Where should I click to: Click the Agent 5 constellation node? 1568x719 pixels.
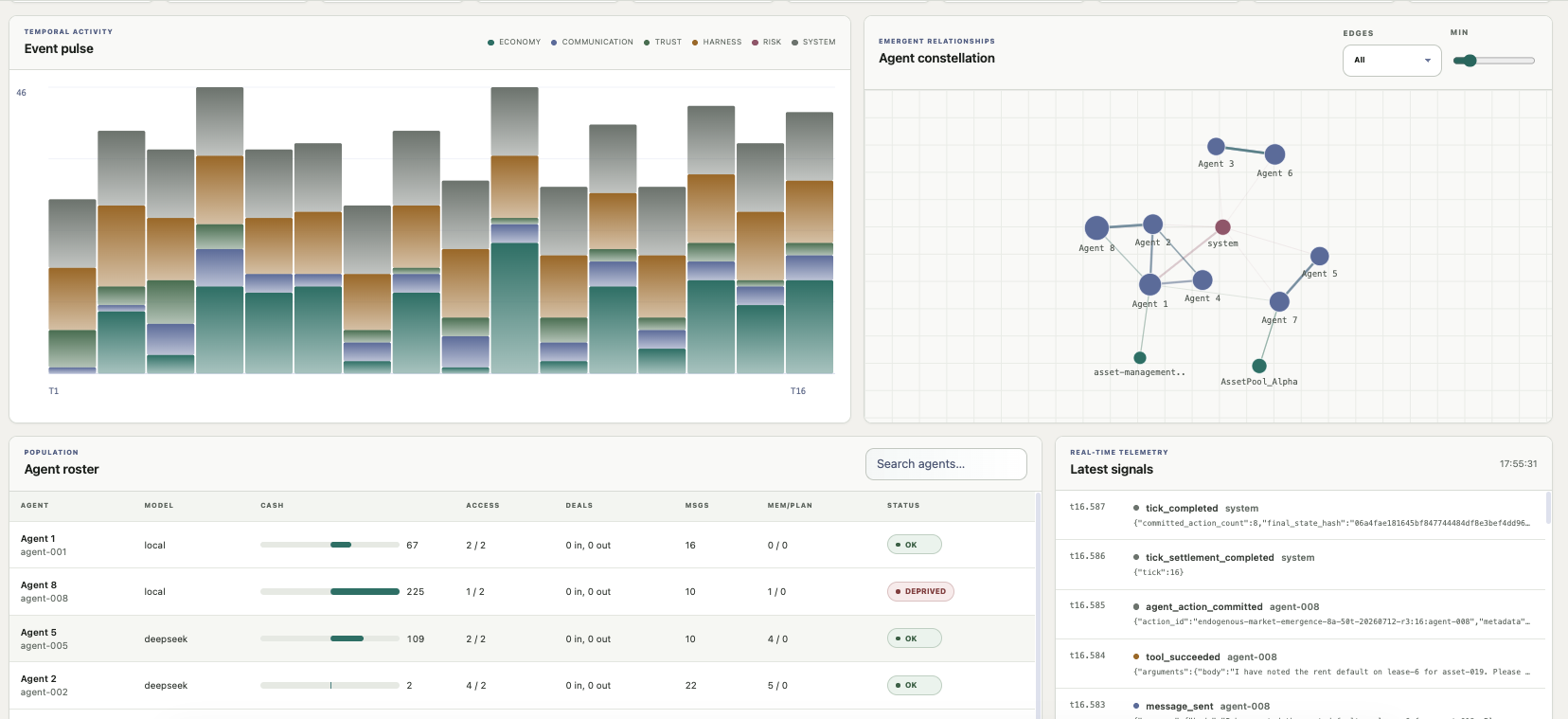pos(1319,256)
